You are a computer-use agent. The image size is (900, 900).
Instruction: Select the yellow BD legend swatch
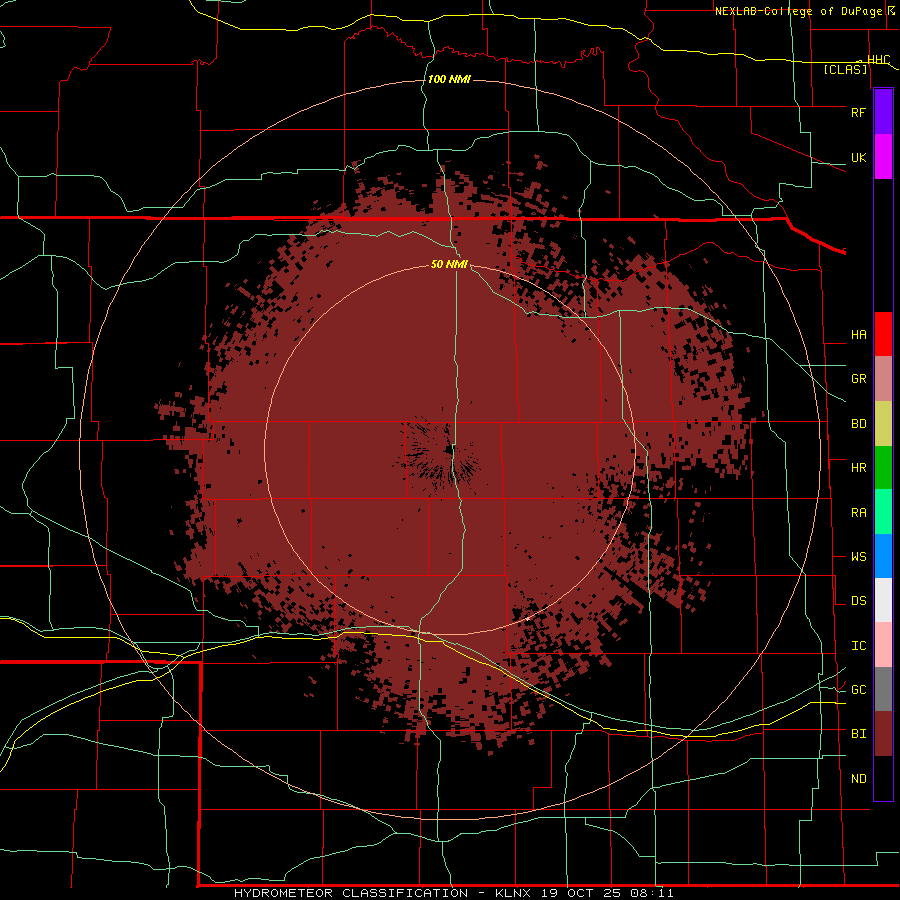(x=883, y=423)
